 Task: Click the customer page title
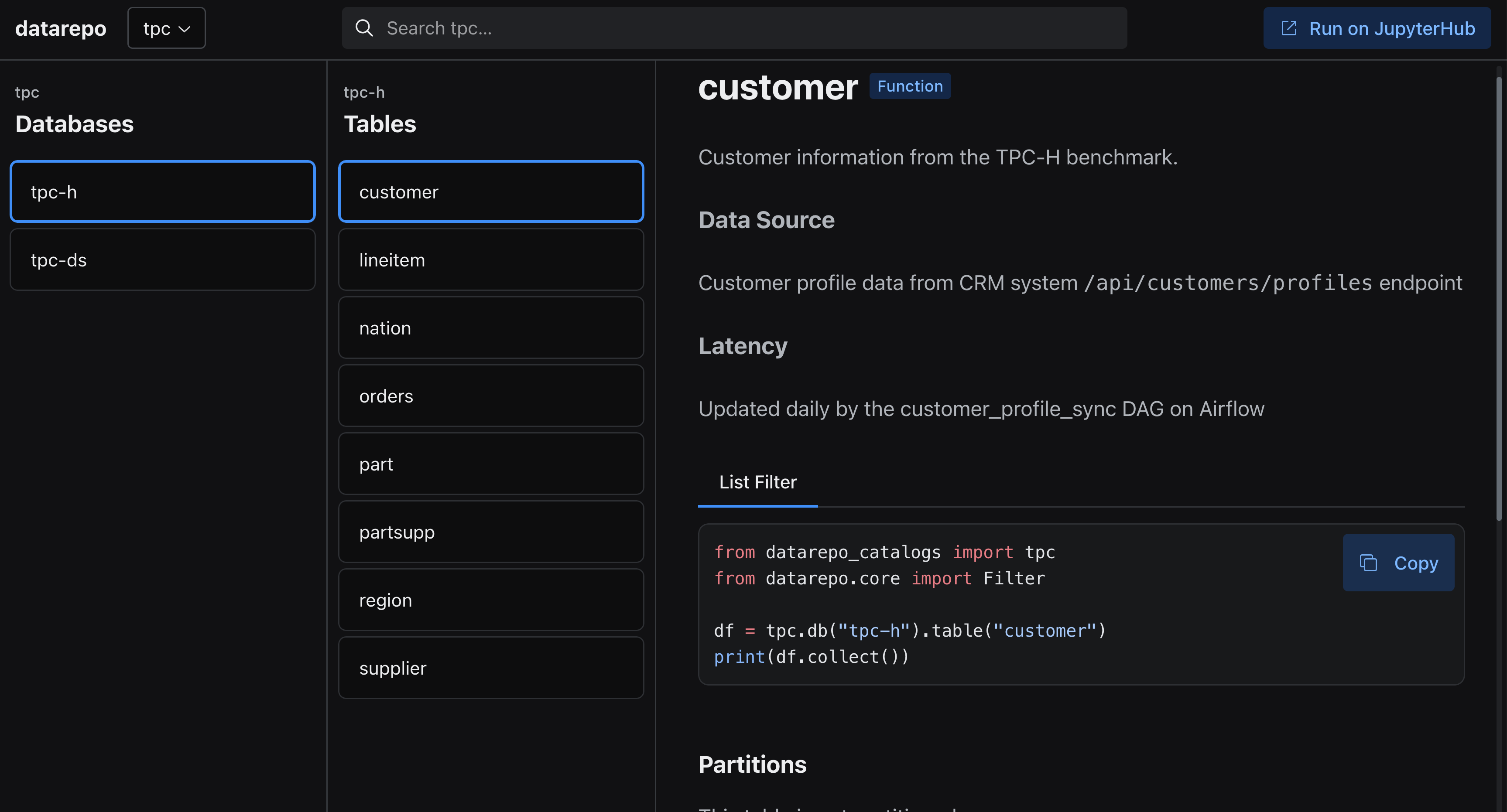[778, 87]
